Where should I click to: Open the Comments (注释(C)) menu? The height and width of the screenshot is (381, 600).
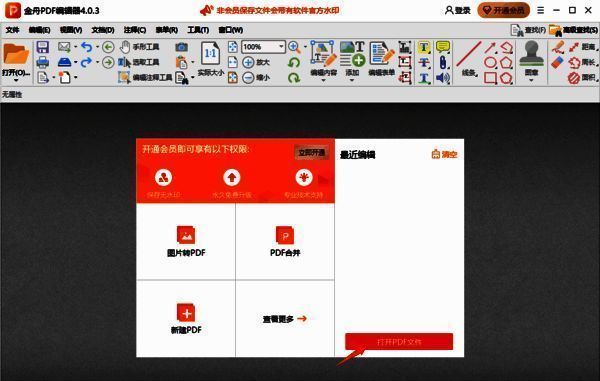click(135, 30)
